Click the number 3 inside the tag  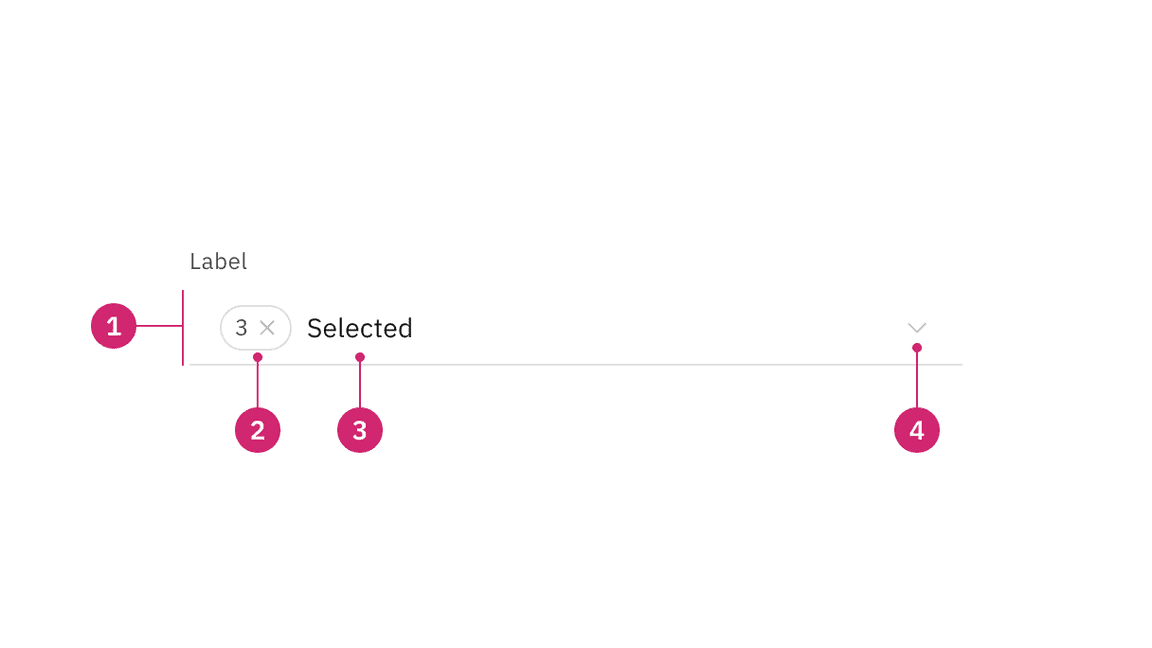coord(241,328)
